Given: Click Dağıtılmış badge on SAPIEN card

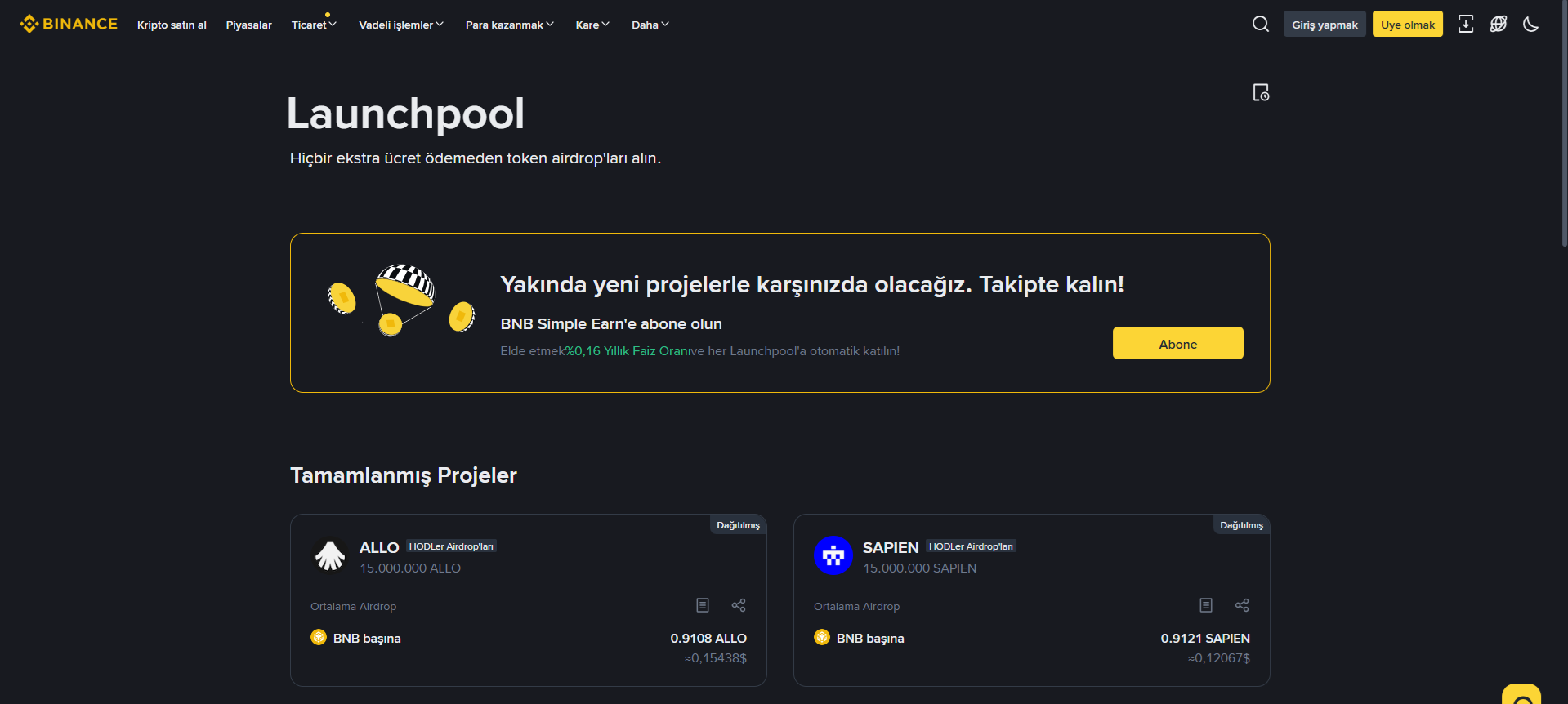Looking at the screenshot, I should pos(1242,525).
